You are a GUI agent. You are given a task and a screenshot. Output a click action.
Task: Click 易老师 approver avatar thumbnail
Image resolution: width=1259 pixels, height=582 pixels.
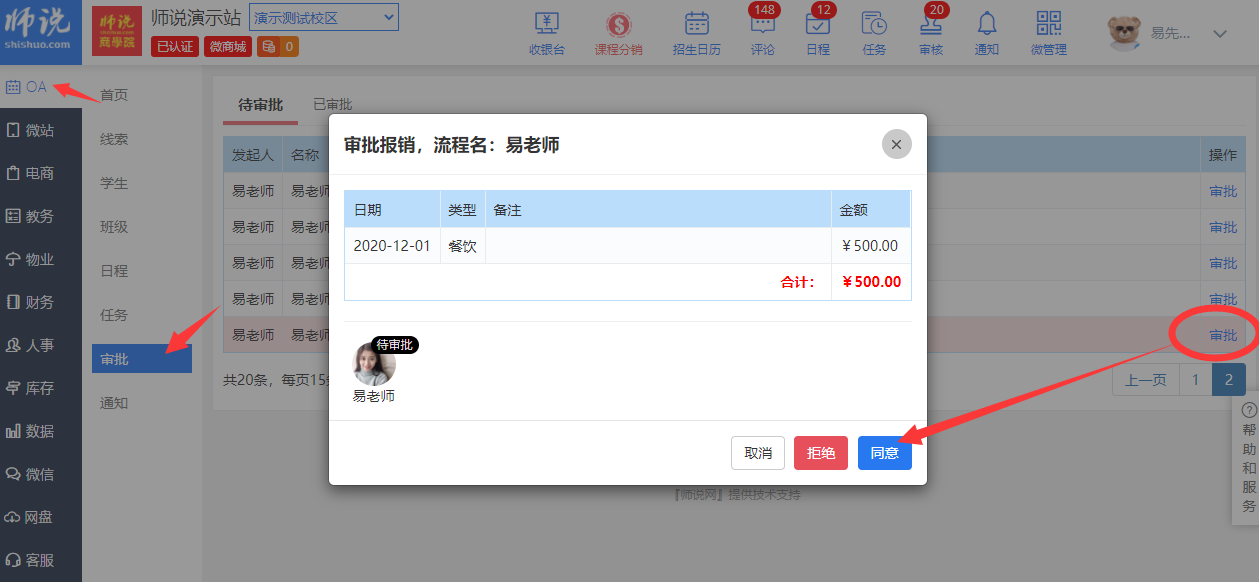[x=374, y=365]
